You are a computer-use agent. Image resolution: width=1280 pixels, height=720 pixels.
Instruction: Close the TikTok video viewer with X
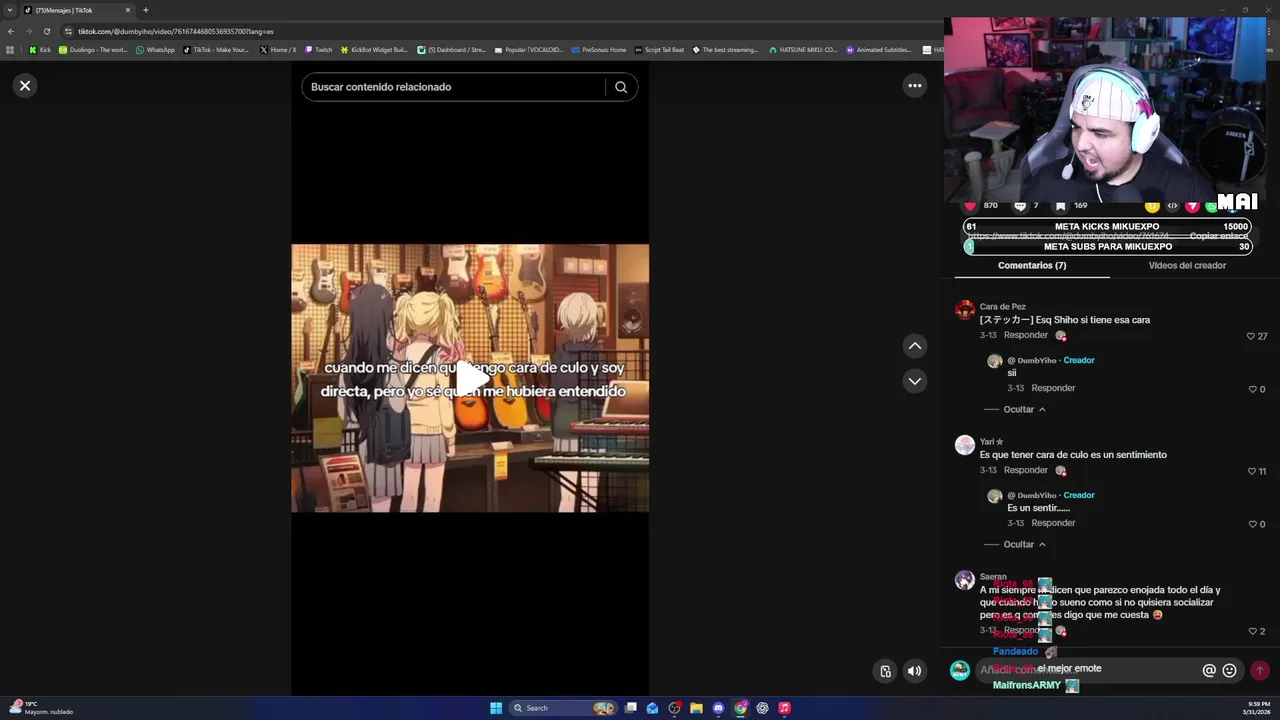point(25,86)
